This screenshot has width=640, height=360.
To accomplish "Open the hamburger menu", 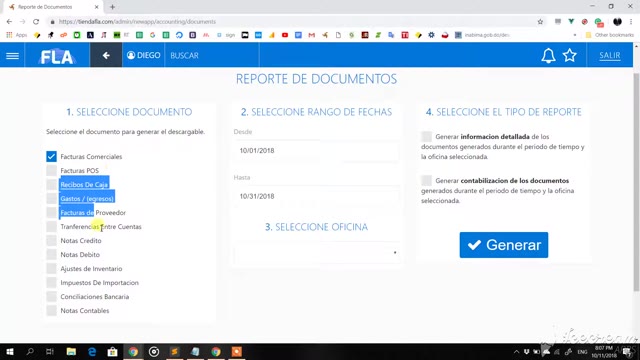I will click(12, 56).
